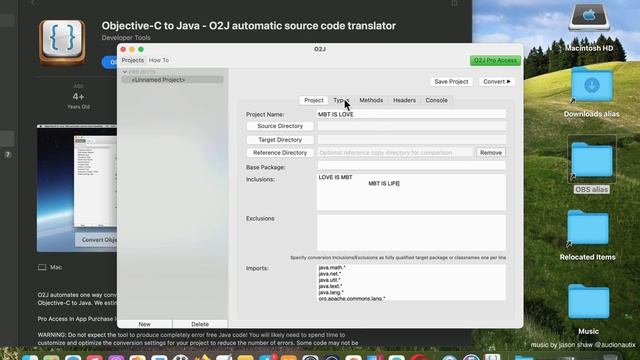Image resolution: width=640 pixels, height=360 pixels.
Task: Switch to the Project settings tab
Action: 313,100
